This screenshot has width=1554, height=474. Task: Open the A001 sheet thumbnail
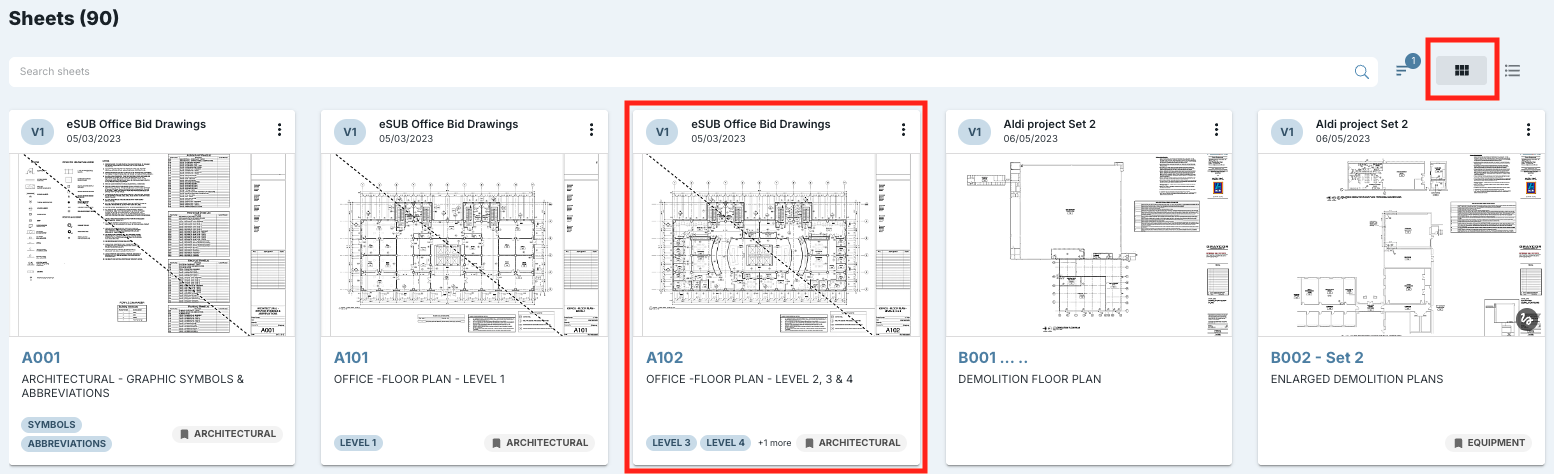pyautogui.click(x=152, y=245)
